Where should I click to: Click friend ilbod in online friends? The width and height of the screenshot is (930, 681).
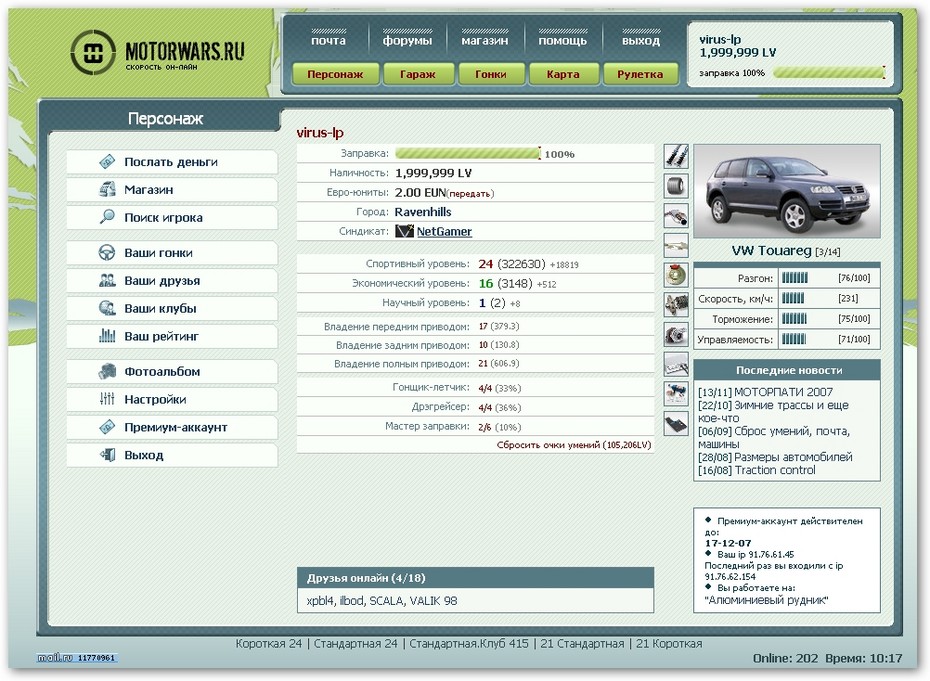click(351, 601)
